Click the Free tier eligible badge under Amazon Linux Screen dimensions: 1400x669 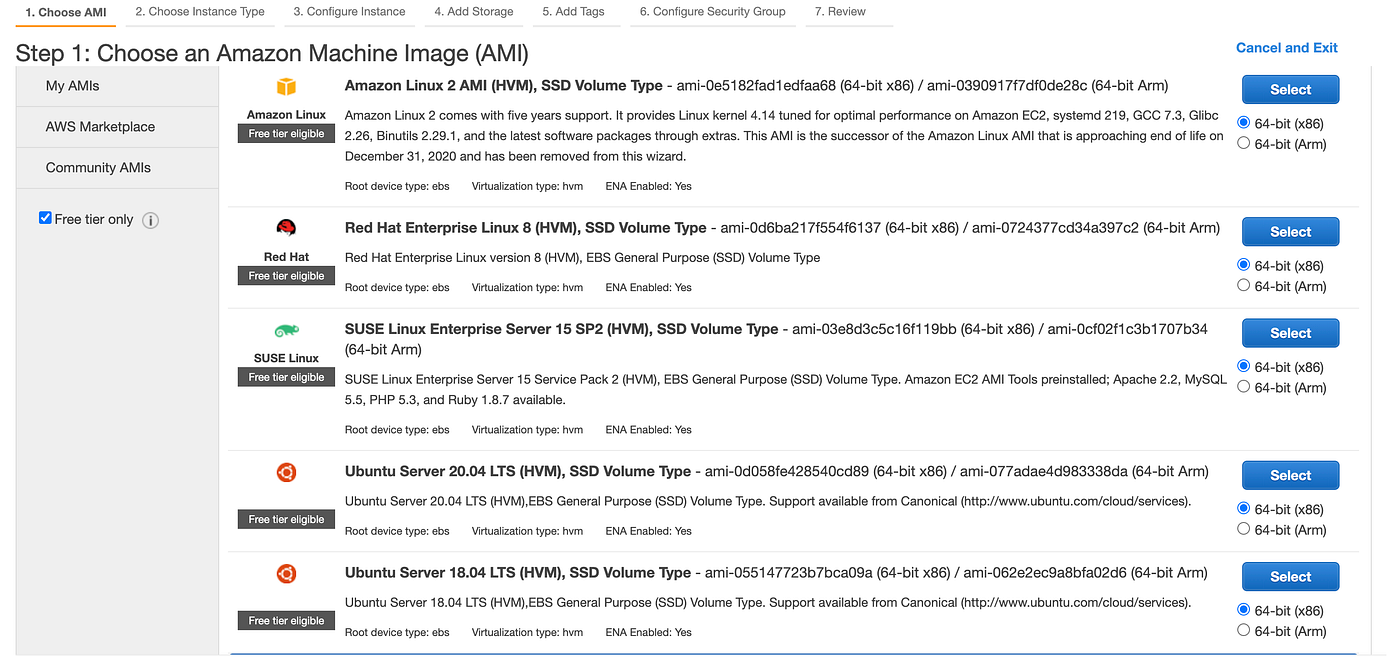(x=286, y=133)
